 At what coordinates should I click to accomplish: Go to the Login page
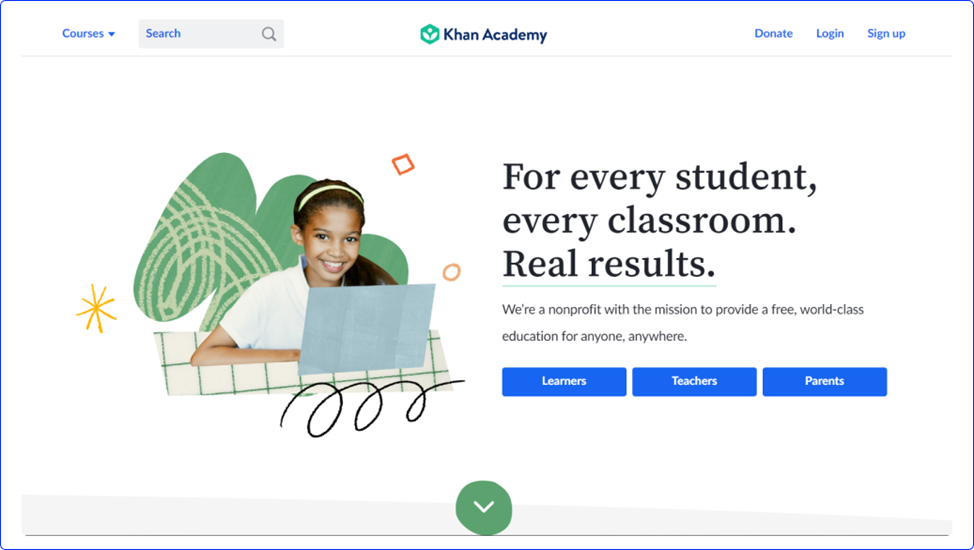(830, 34)
